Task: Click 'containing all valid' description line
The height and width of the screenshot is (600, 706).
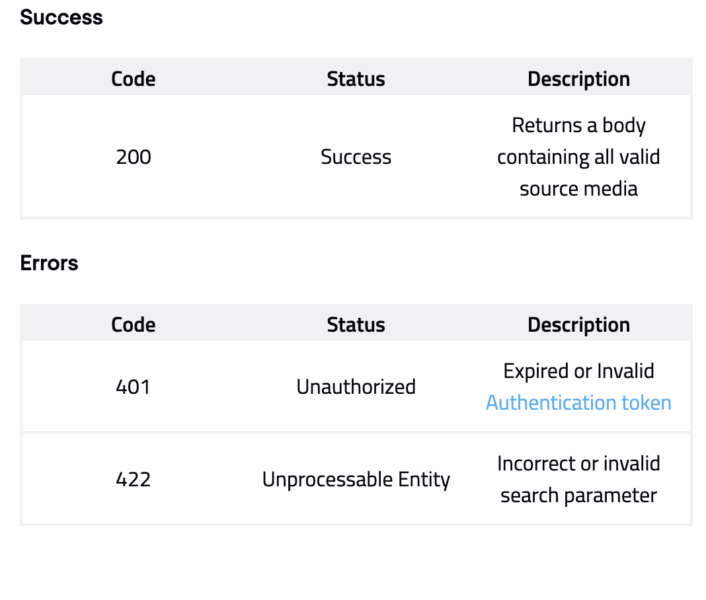Action: pos(578,157)
